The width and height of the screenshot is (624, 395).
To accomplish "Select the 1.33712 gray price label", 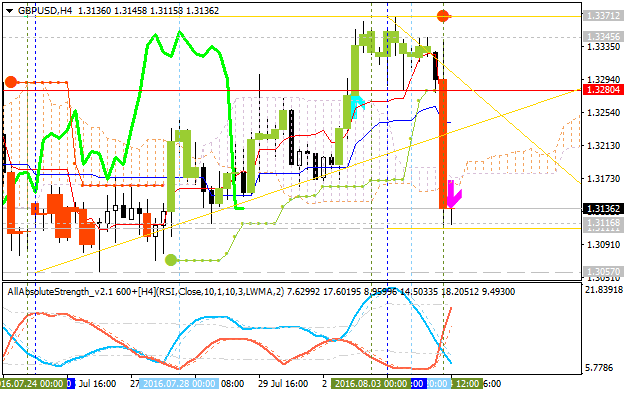I will [603, 16].
